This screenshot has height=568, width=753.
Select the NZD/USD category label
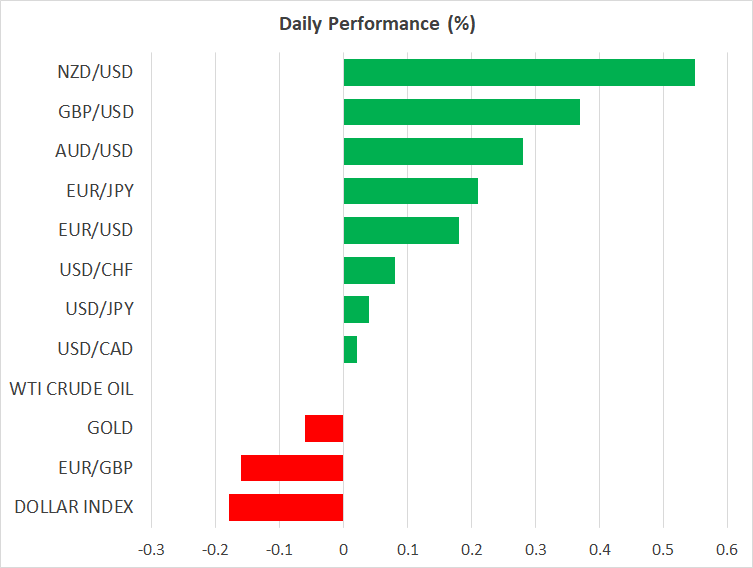[95, 72]
